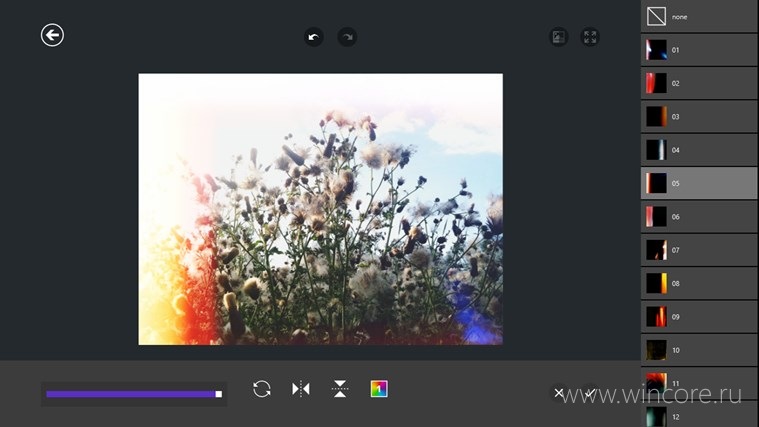Cancel the effect with the X
The image size is (759, 427).
pos(559,393)
